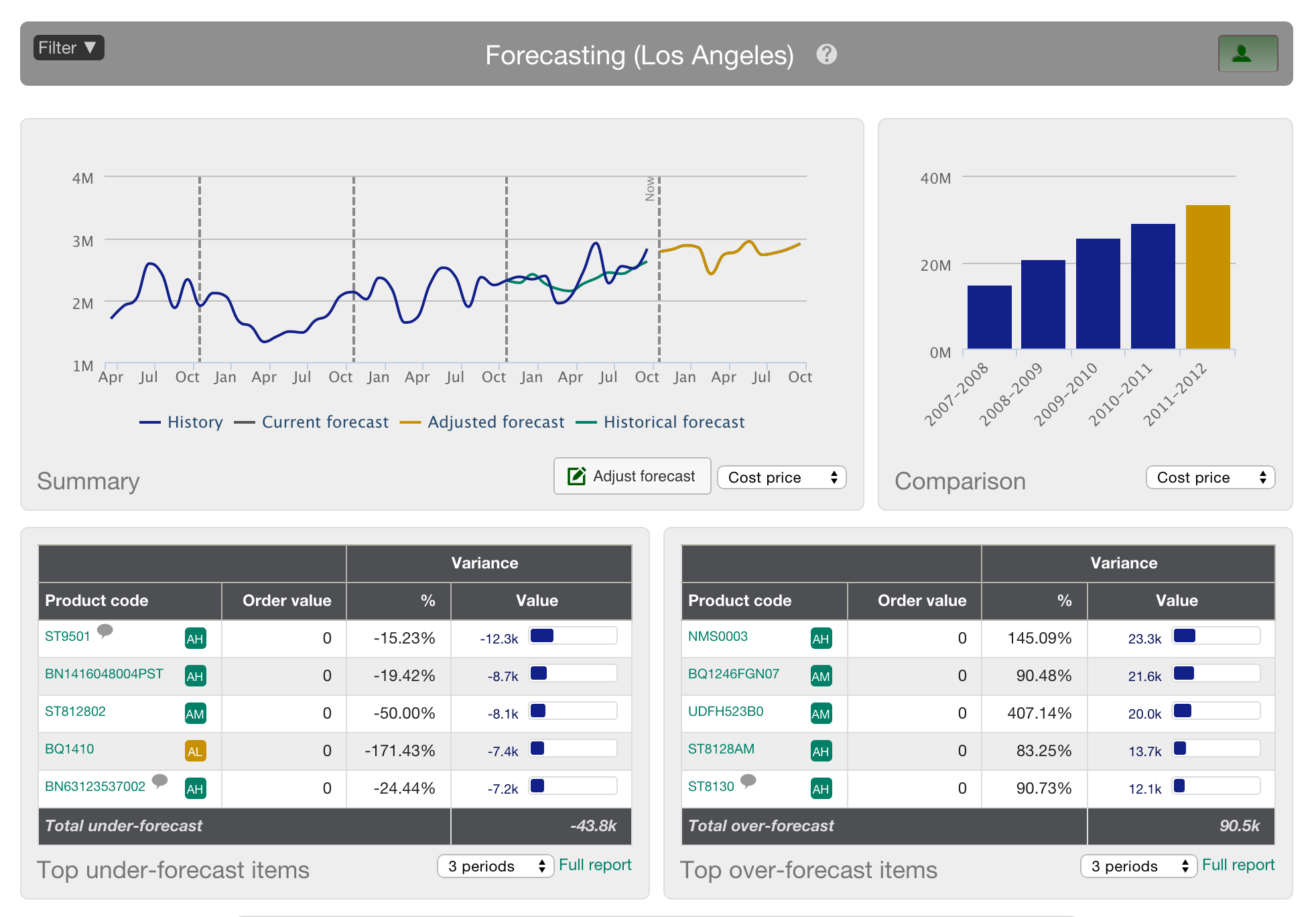Click comment bubble next to ST9501
This screenshot has height=917, width=1316.
pos(105,631)
